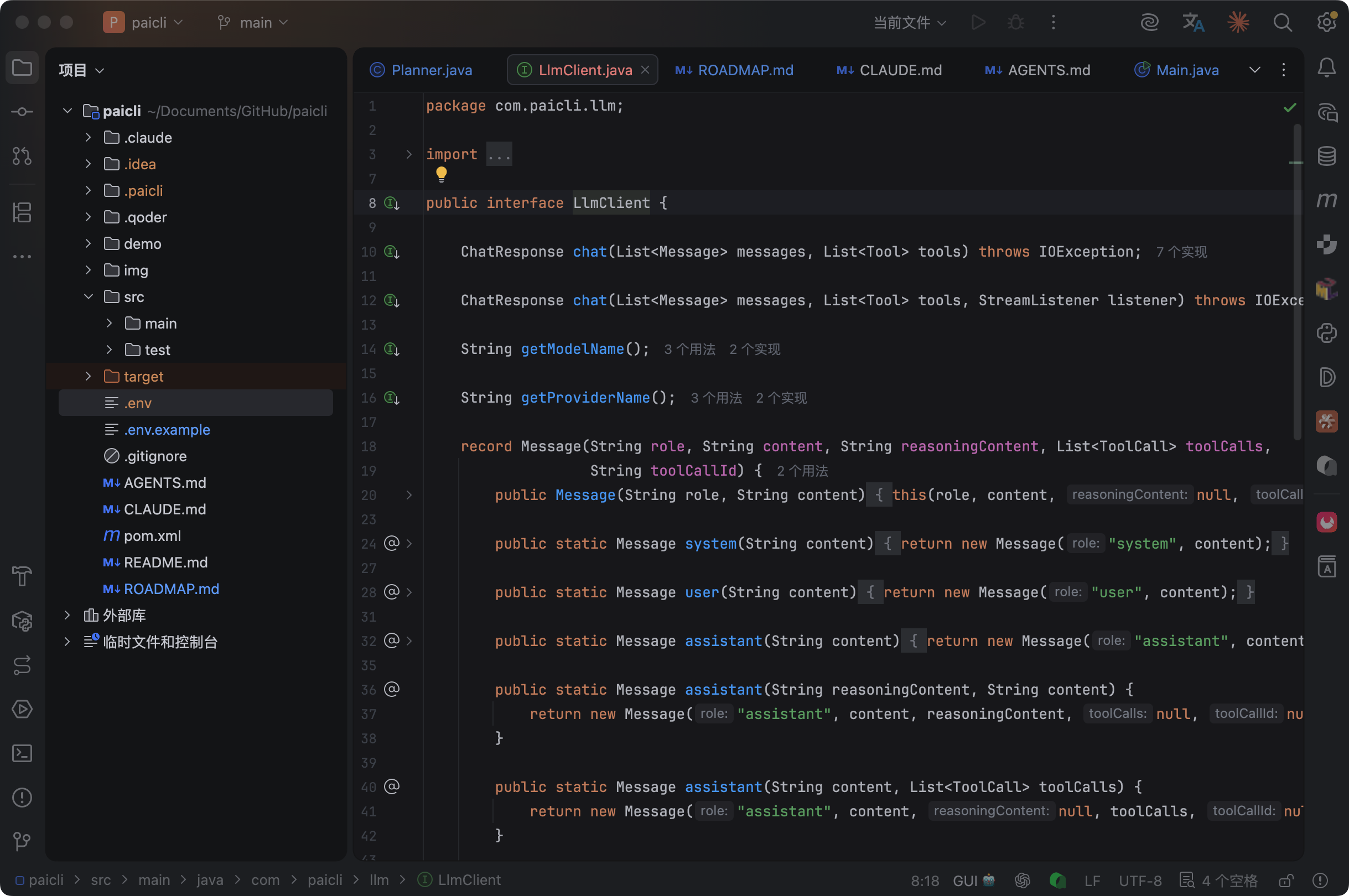Click the Search Everywhere magnifier

tap(1282, 23)
